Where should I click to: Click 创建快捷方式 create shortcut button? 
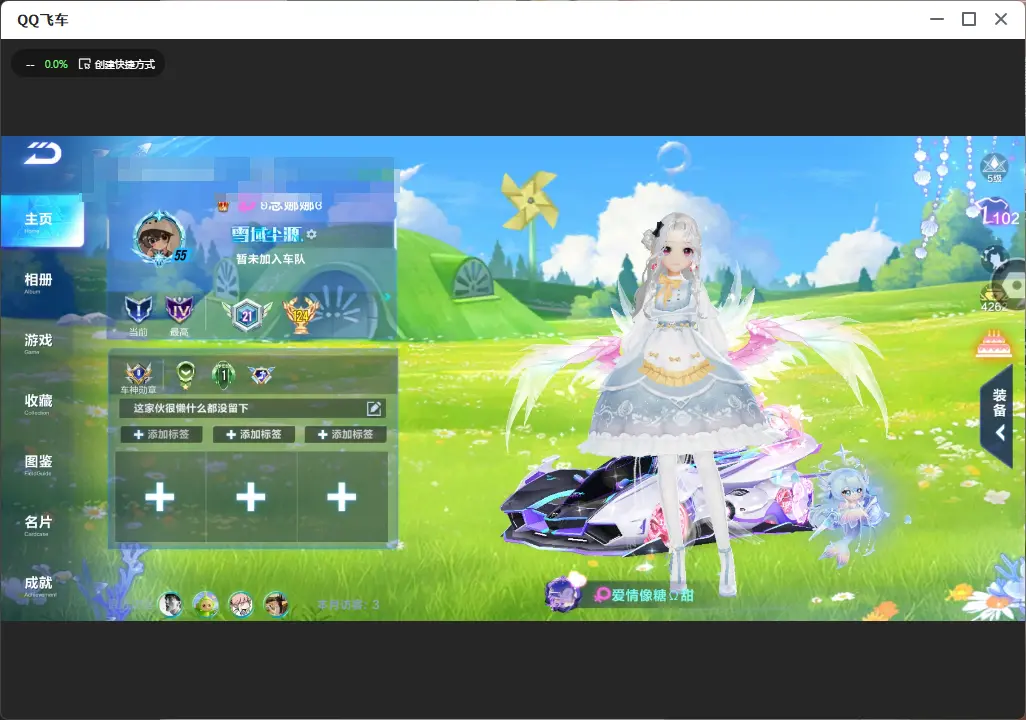click(117, 64)
